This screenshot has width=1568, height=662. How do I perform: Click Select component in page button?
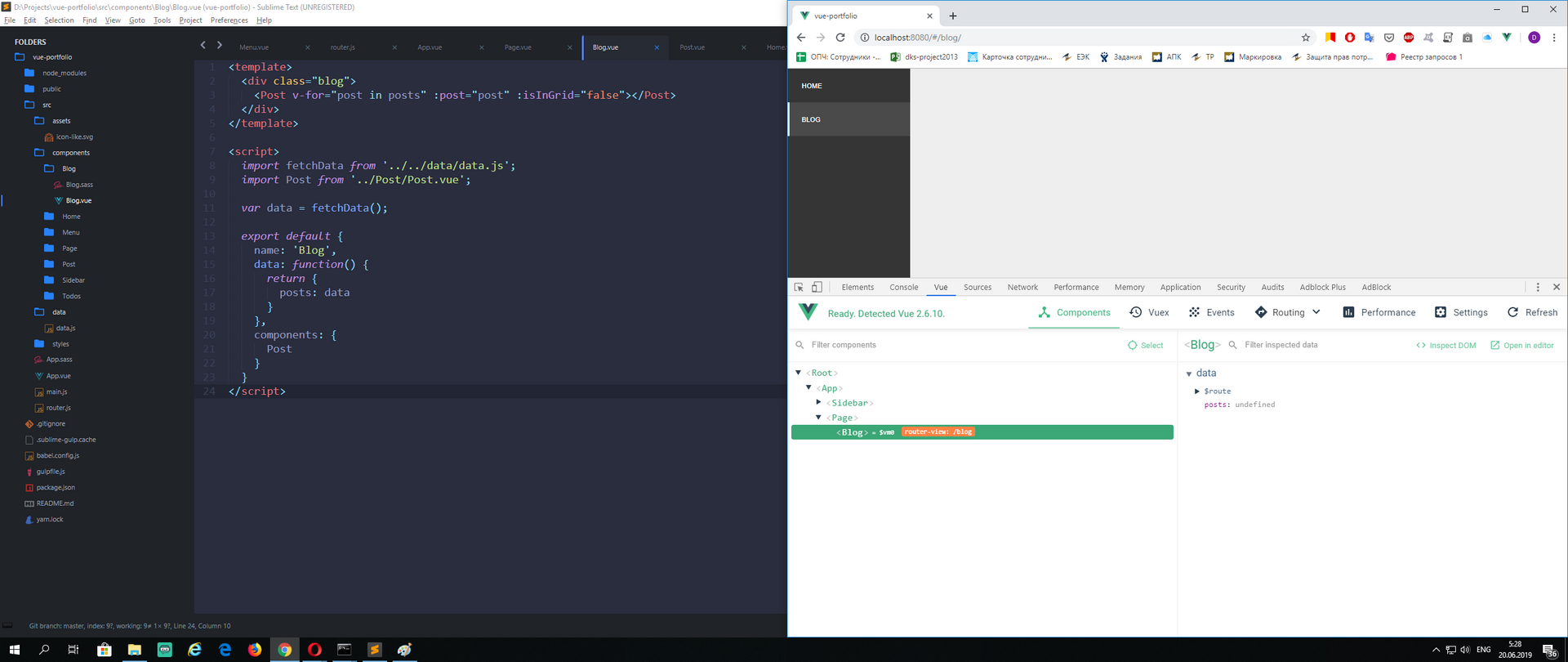click(1145, 345)
